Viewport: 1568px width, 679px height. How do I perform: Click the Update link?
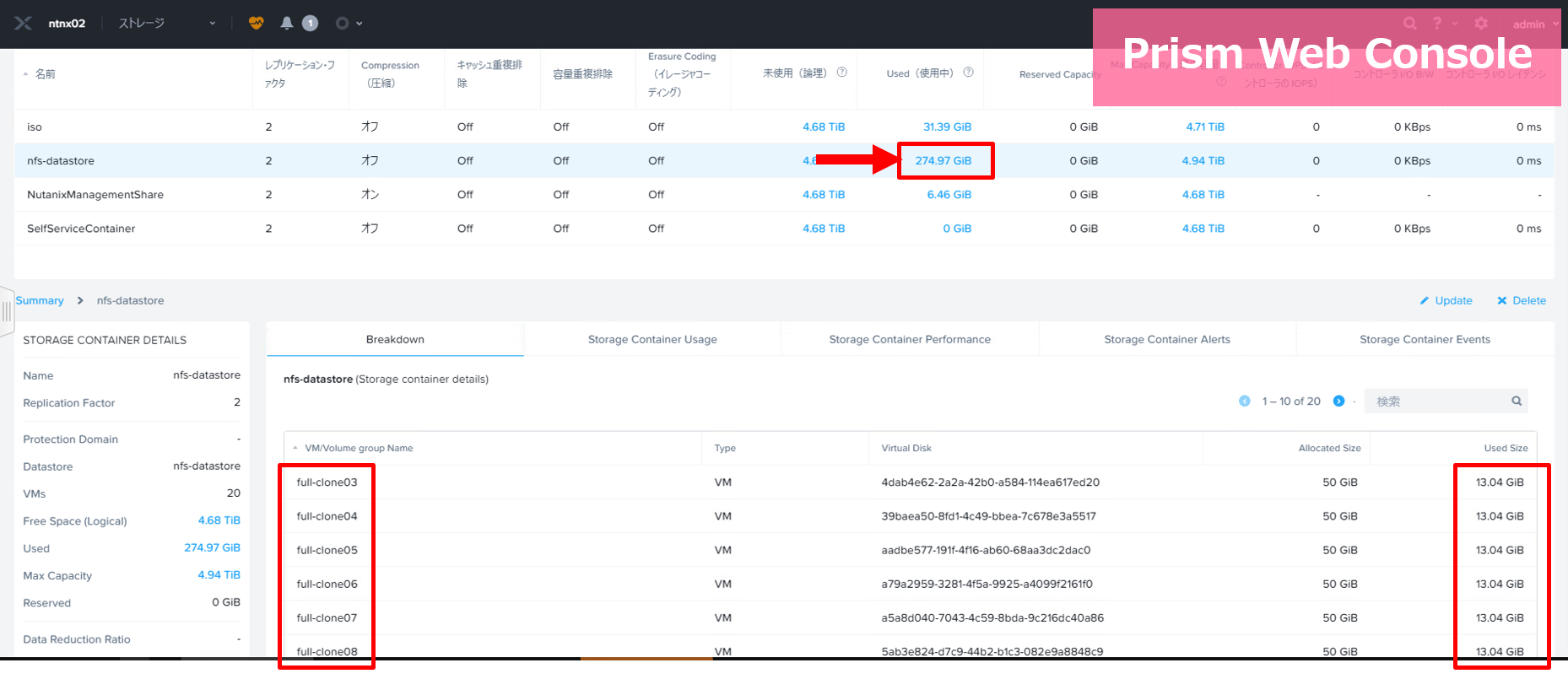(1453, 301)
